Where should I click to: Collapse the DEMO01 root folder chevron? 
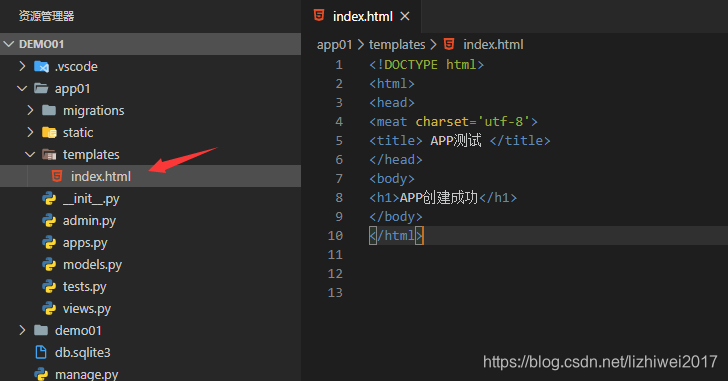point(8,44)
